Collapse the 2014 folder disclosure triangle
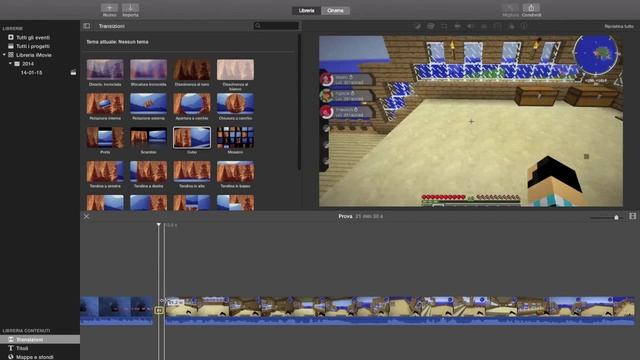640x360 pixels. [11, 64]
